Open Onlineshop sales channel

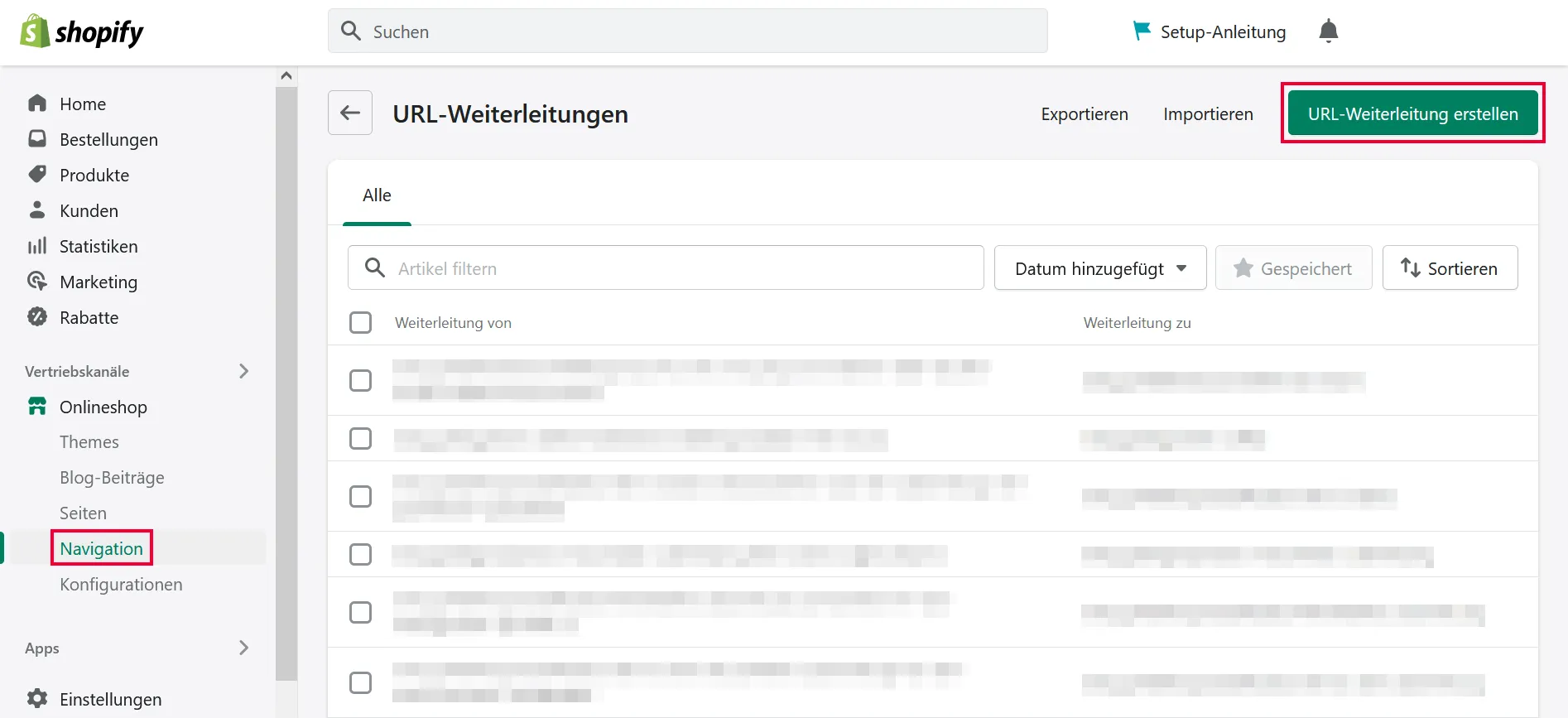pyautogui.click(x=103, y=407)
